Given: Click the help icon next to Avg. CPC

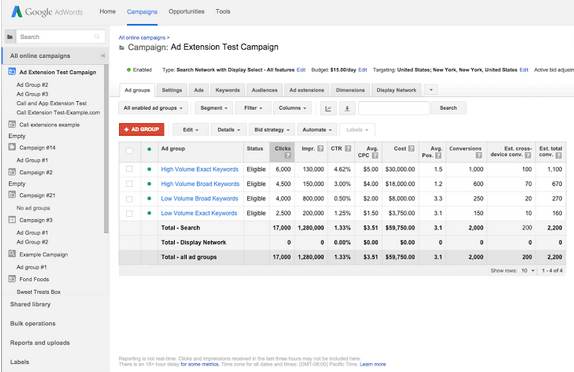Looking at the screenshot, I should (x=375, y=156).
